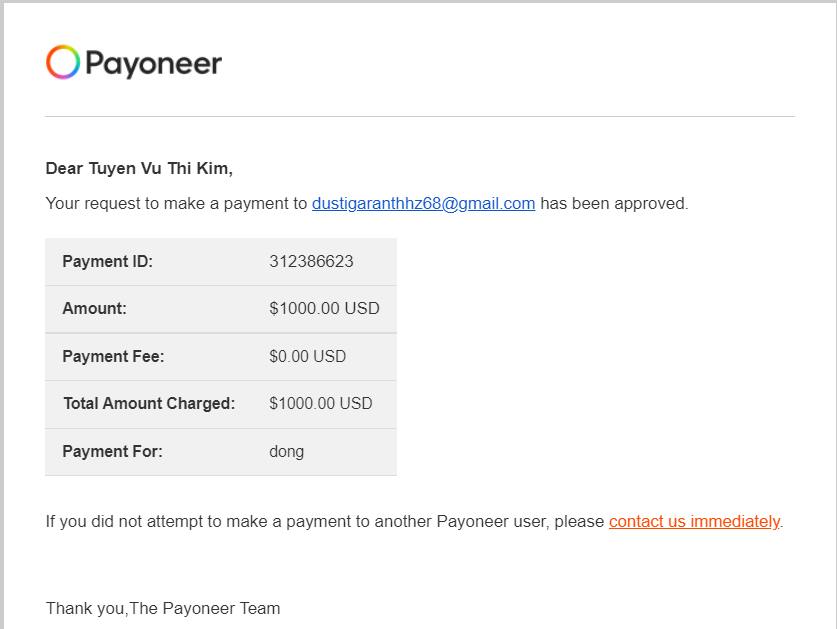Click the "Thank you, The Payoneer Team" signature
This screenshot has width=837, height=629.
coord(163,608)
